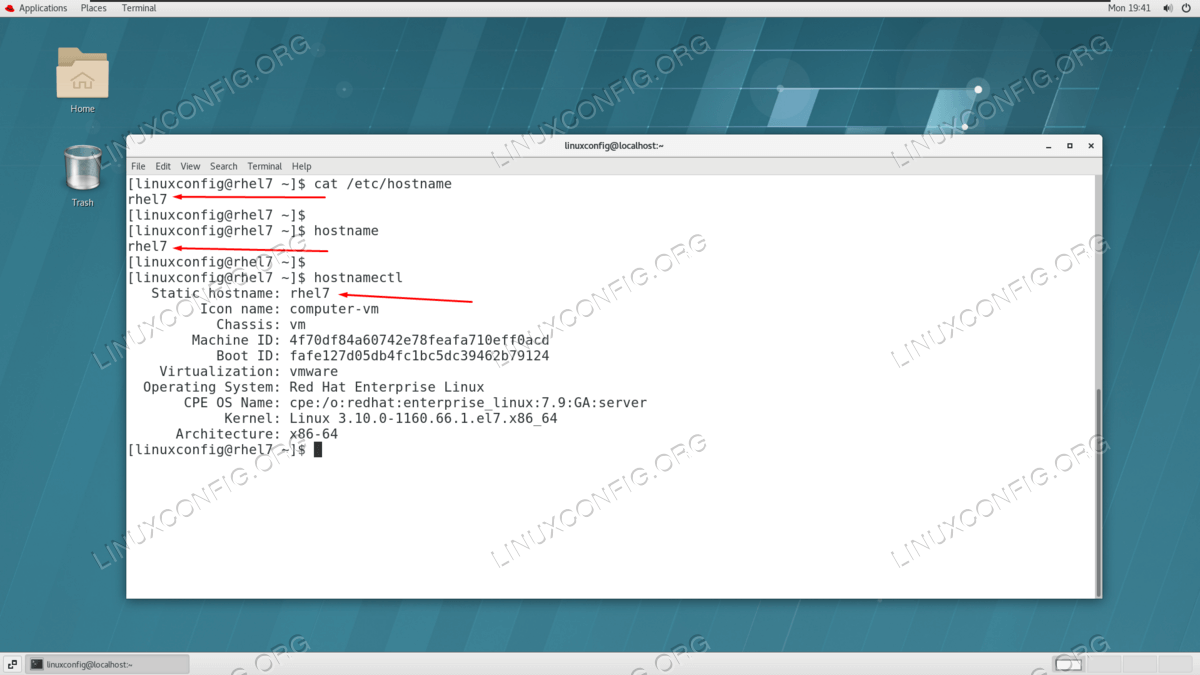The height and width of the screenshot is (675, 1200).
Task: Click the volume speaker icon
Action: (1169, 8)
